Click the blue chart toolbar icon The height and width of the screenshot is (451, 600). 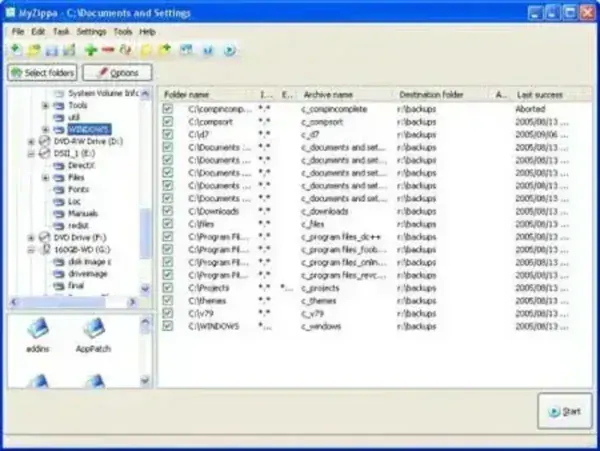coord(208,50)
